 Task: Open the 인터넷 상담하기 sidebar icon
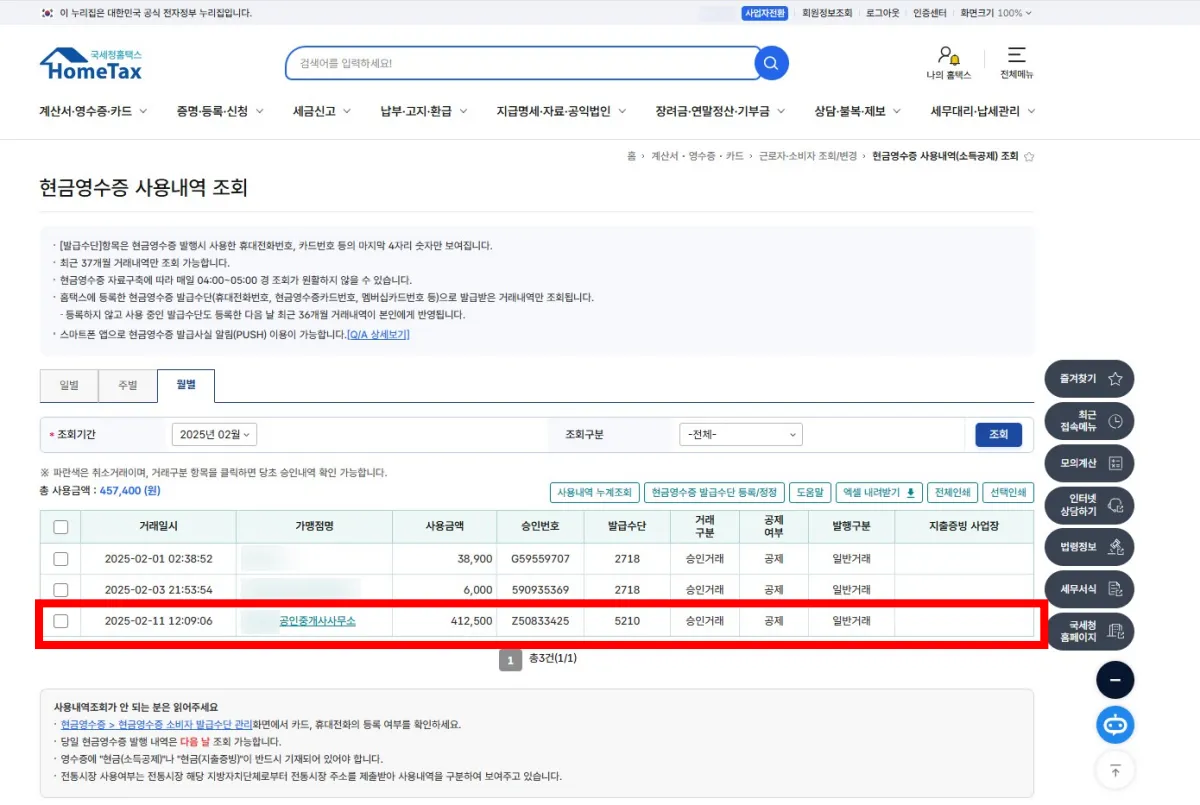point(1088,505)
